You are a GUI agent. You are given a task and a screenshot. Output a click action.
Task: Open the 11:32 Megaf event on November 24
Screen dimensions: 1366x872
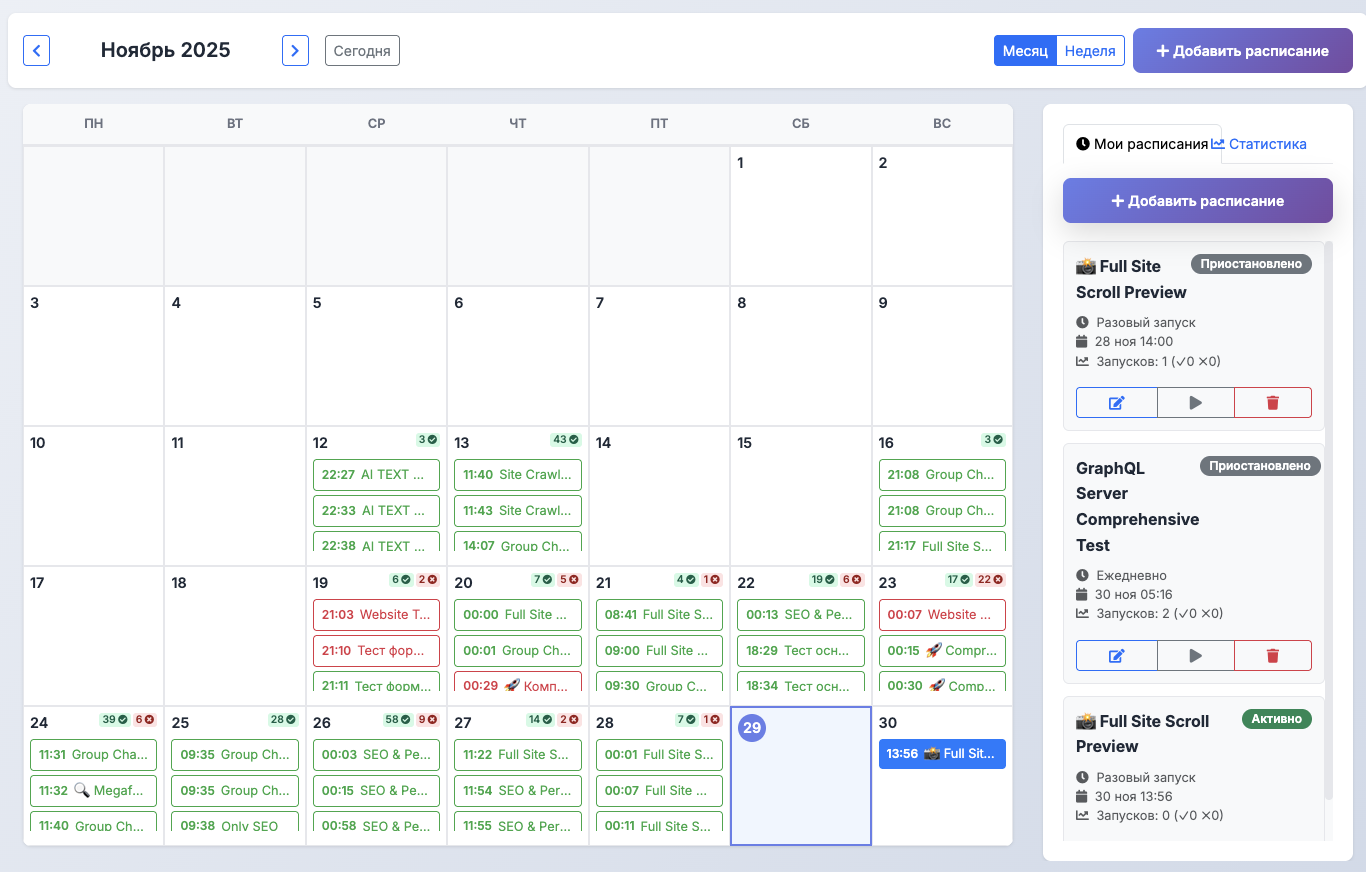(93, 790)
